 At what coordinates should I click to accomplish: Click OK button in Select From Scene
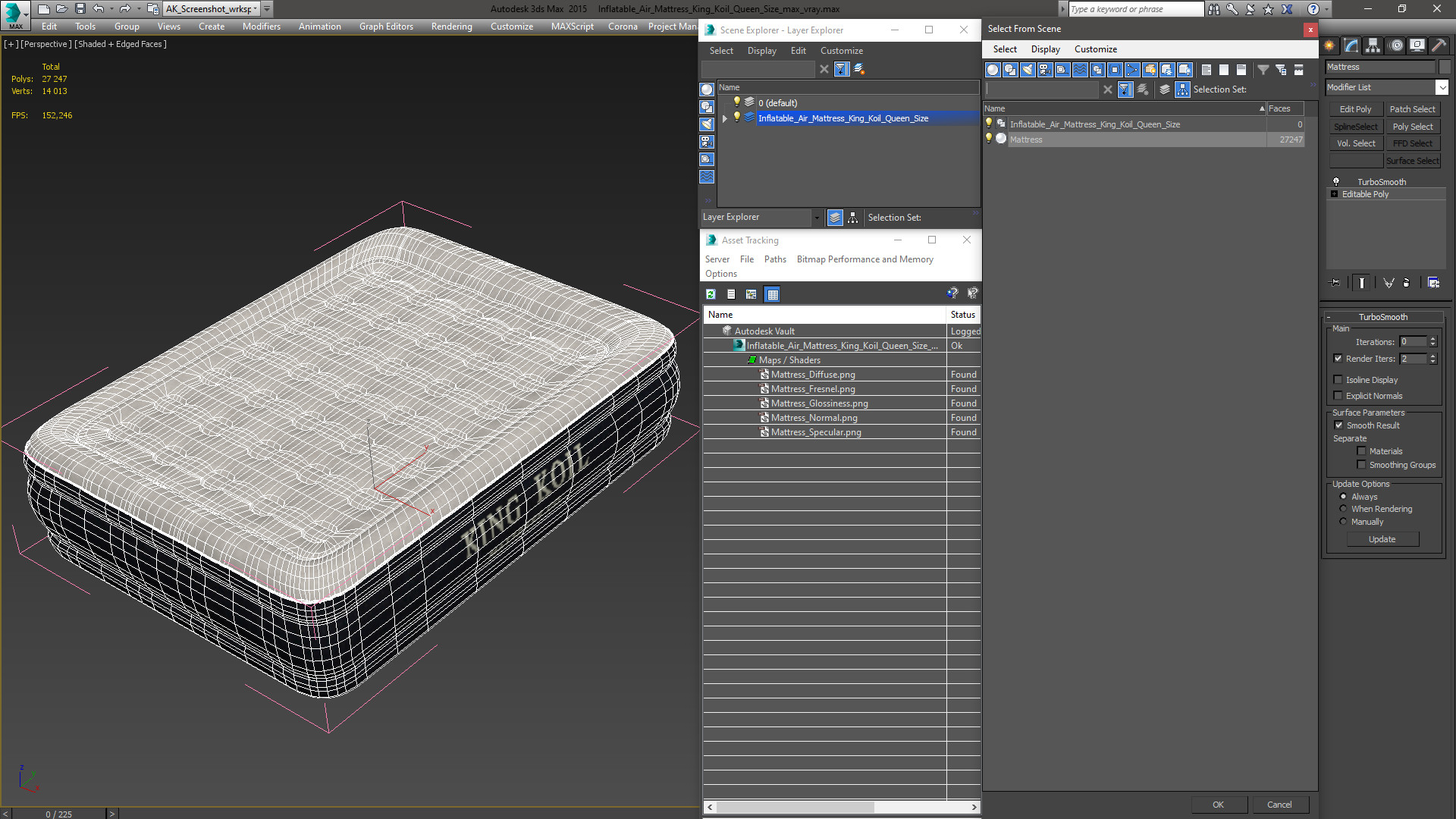pos(1218,805)
